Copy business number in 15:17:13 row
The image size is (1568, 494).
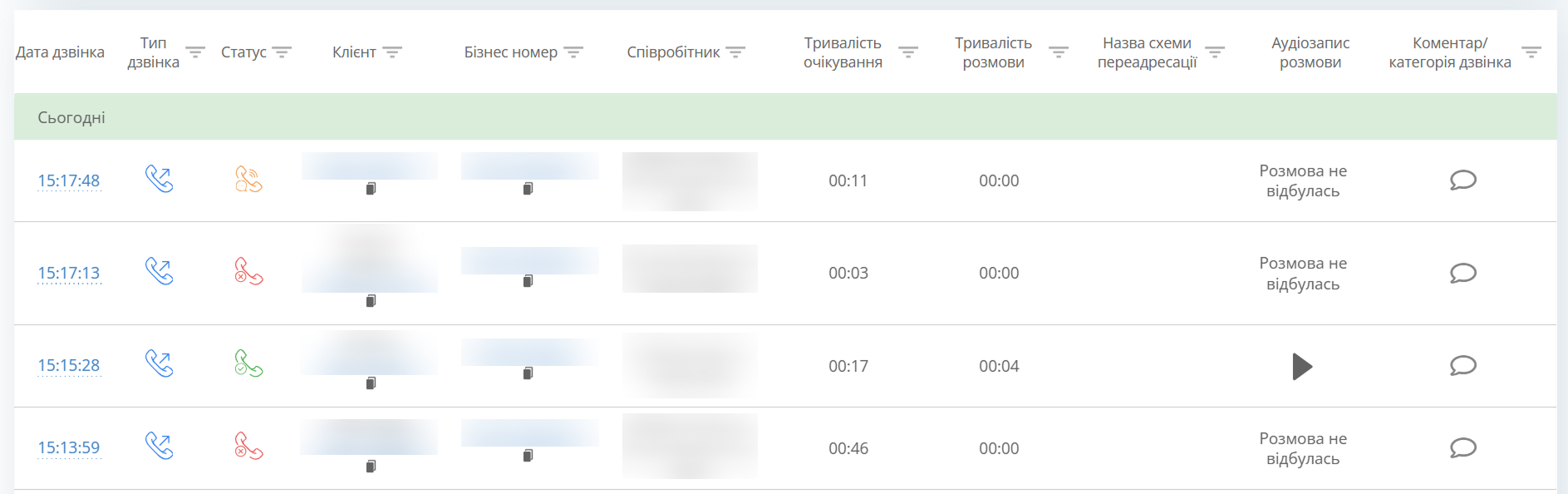[x=528, y=281]
